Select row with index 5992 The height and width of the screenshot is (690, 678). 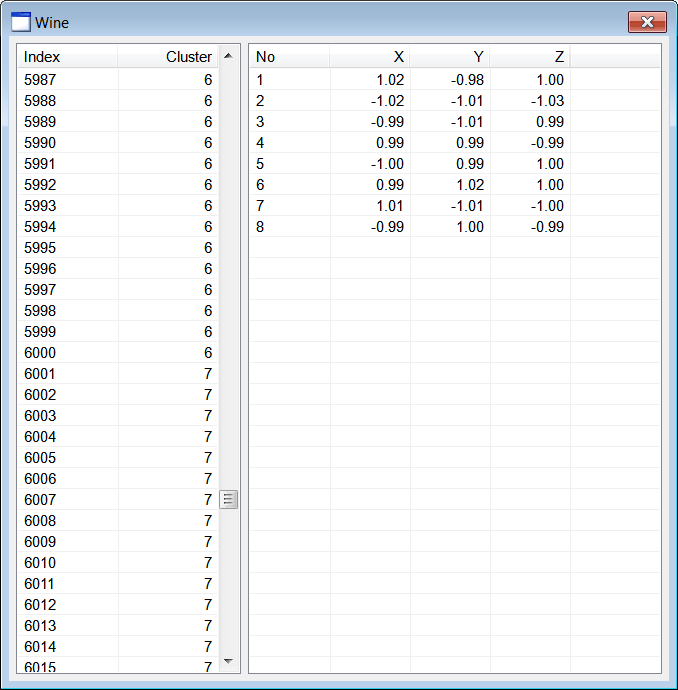click(118, 185)
